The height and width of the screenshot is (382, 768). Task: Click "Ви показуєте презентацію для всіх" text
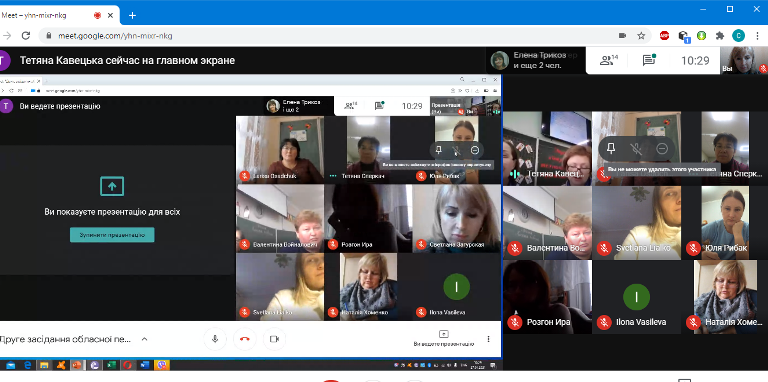pyautogui.click(x=112, y=212)
